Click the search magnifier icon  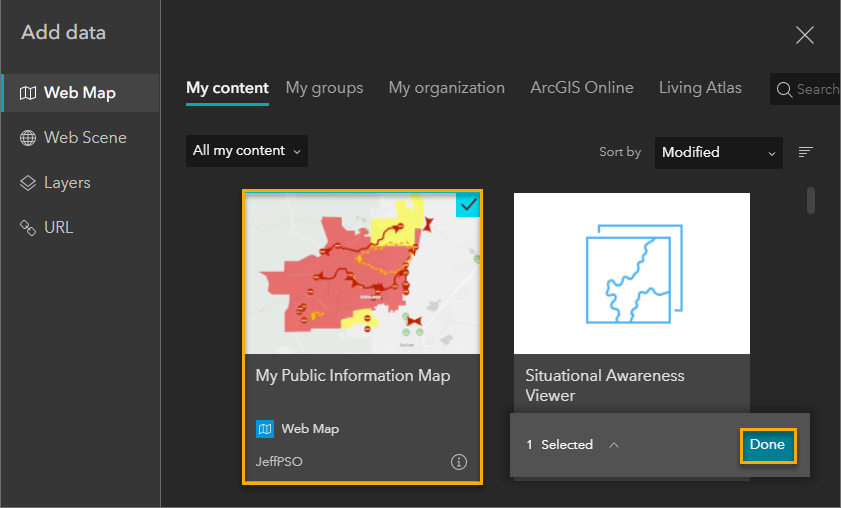click(x=785, y=89)
